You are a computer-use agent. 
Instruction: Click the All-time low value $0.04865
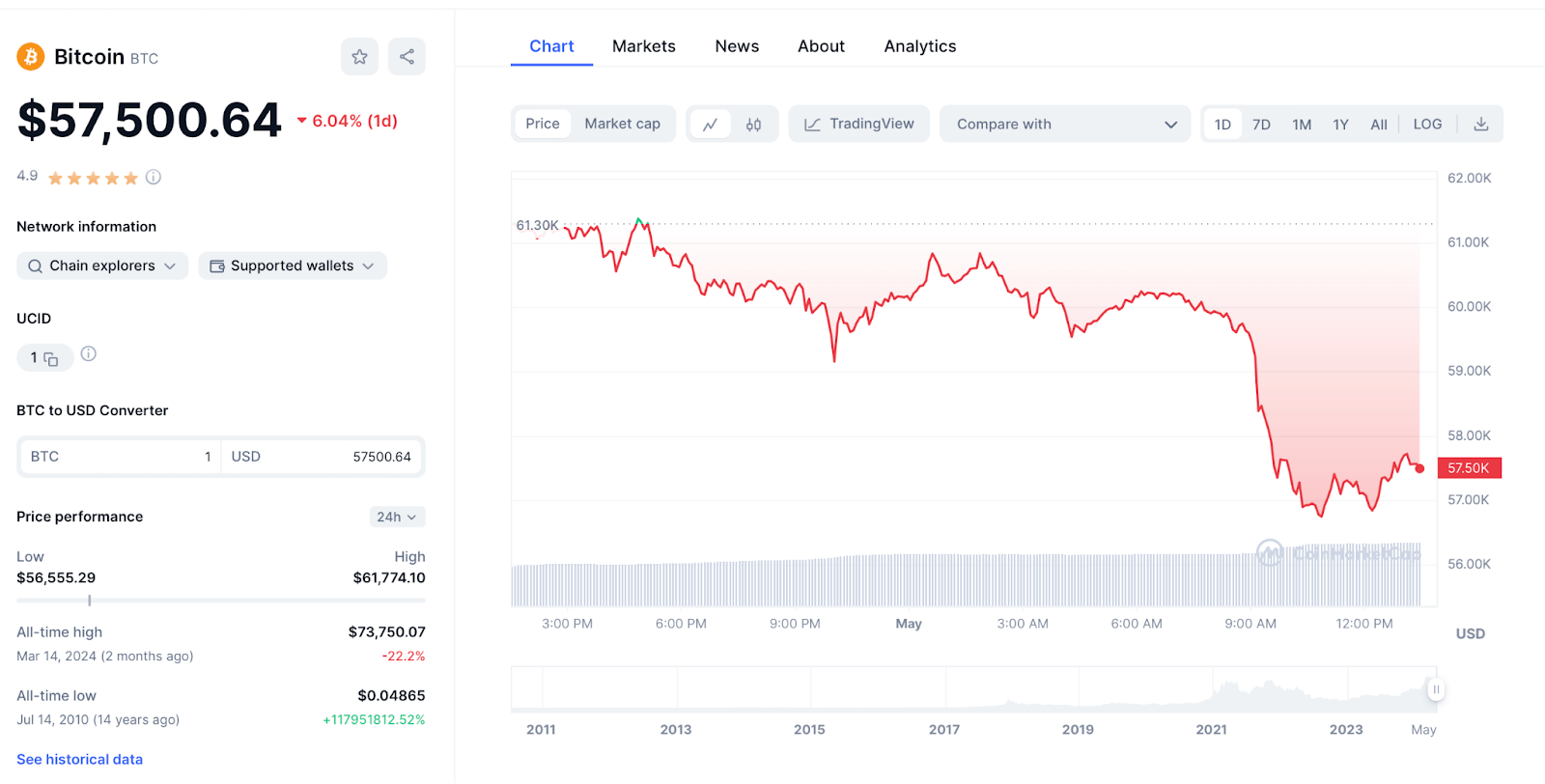391,696
